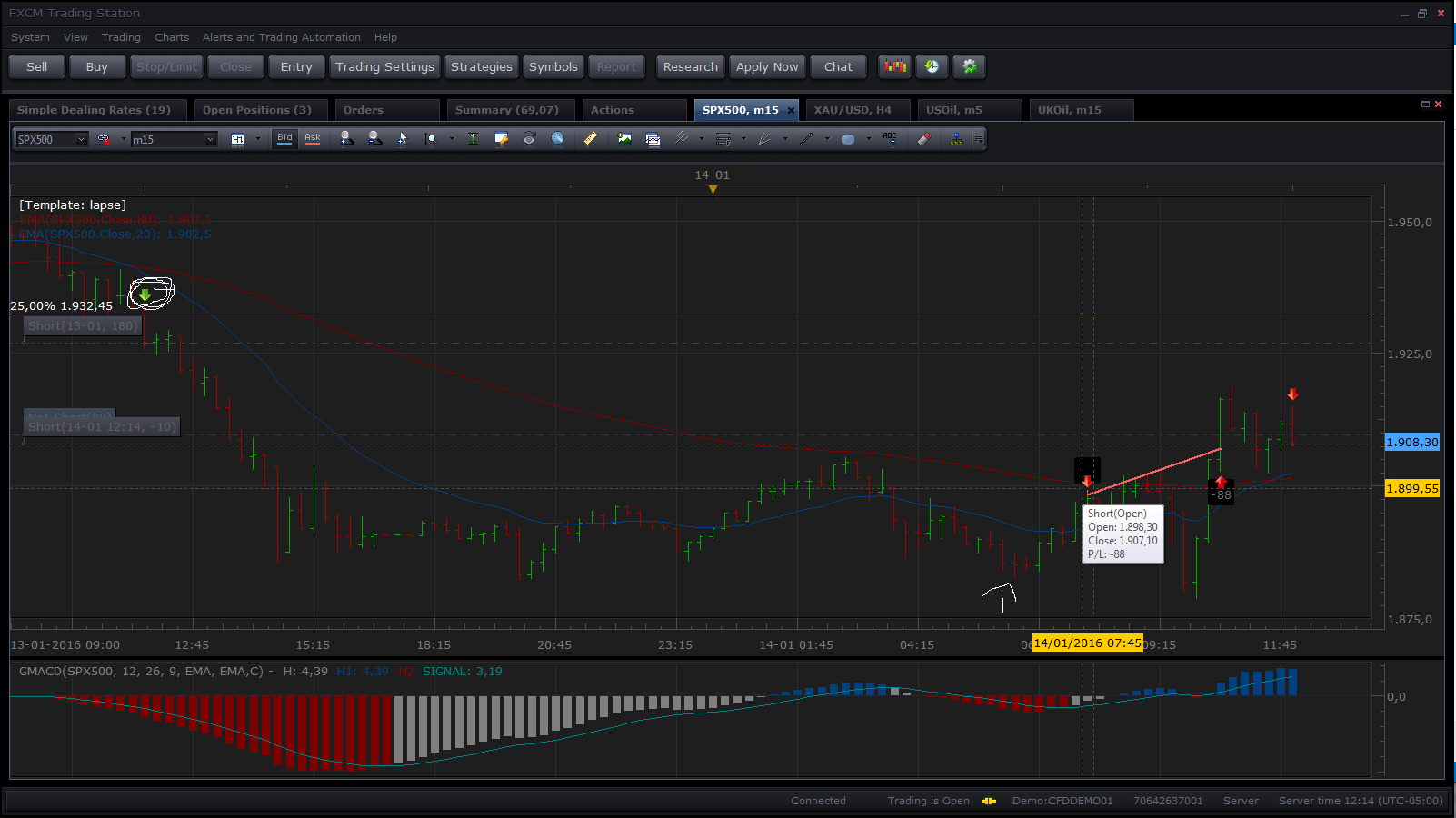Select the eraser tool
This screenshot has height=818, width=1456.
(x=923, y=138)
